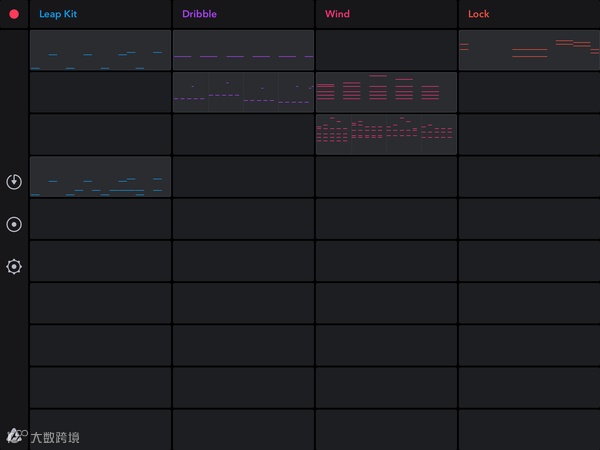Open the metronome/tempo dial icon
Image resolution: width=600 pixels, height=450 pixels.
(x=14, y=182)
